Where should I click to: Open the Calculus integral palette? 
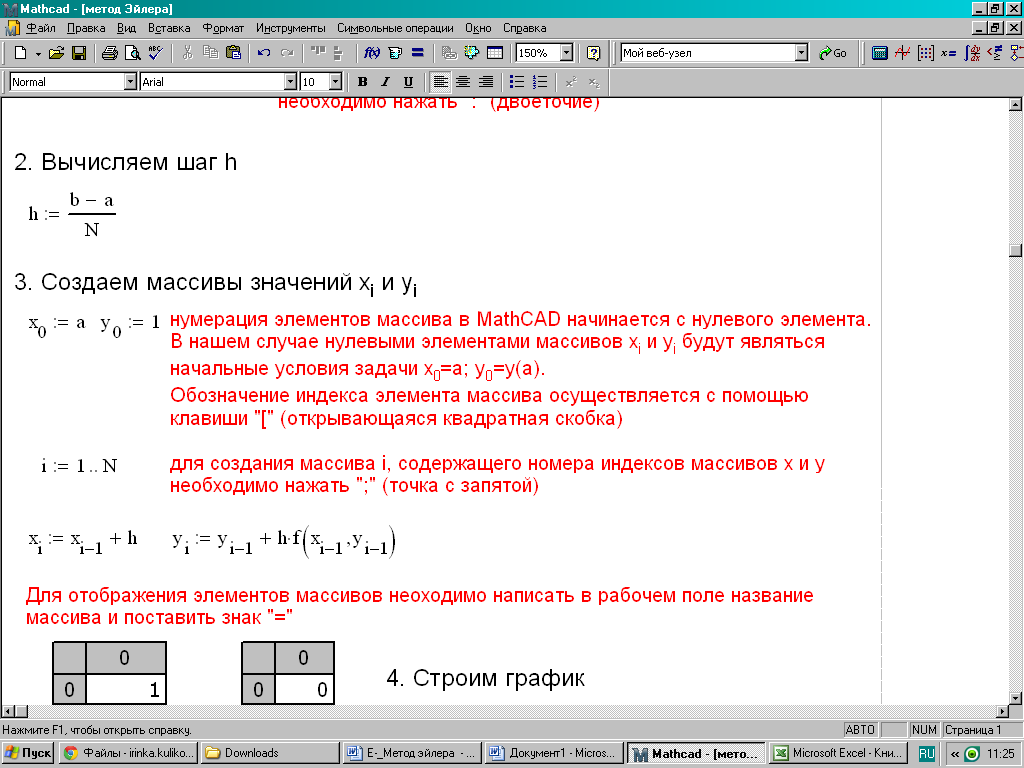pyautogui.click(x=972, y=53)
